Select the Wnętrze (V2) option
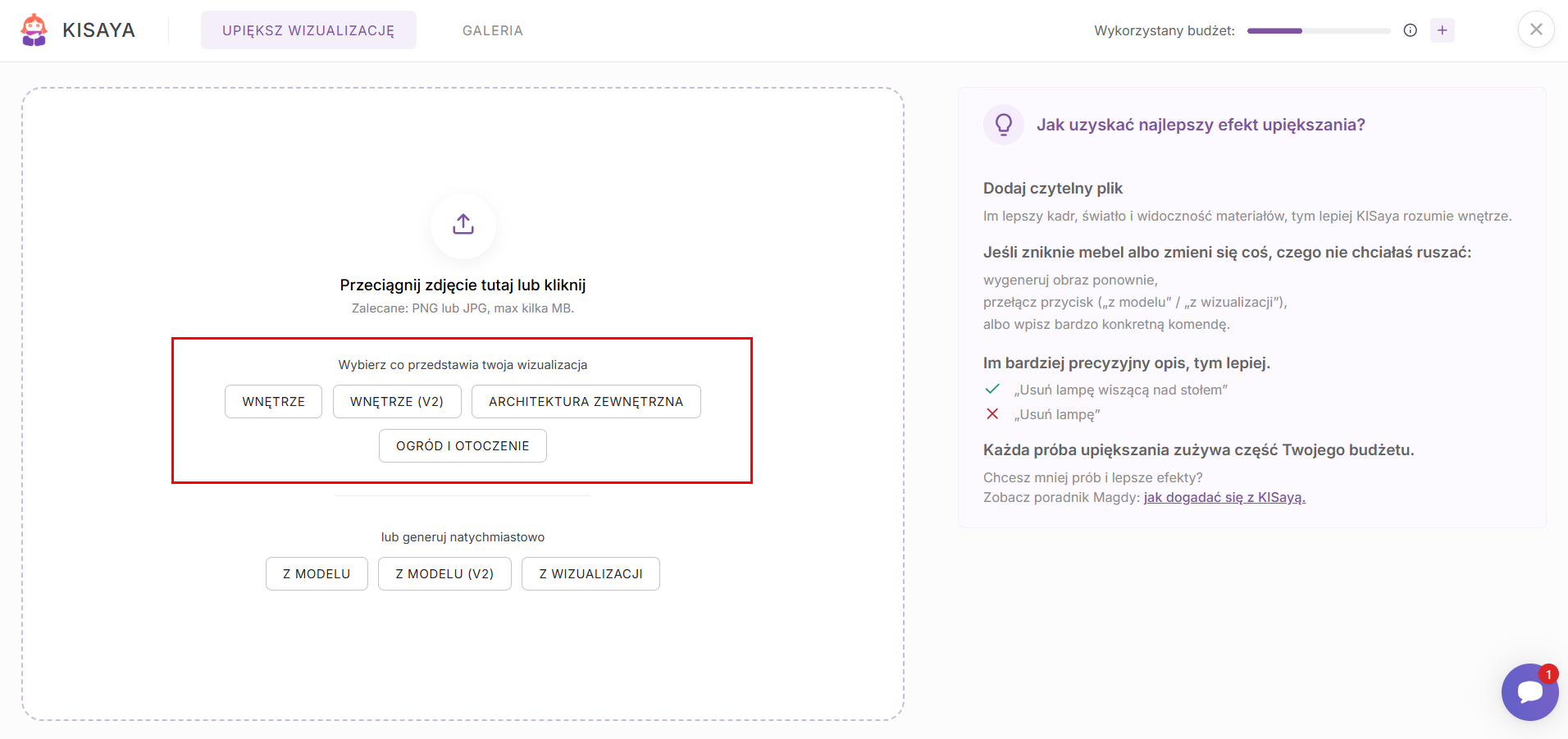Image resolution: width=1568 pixels, height=739 pixels. [397, 401]
